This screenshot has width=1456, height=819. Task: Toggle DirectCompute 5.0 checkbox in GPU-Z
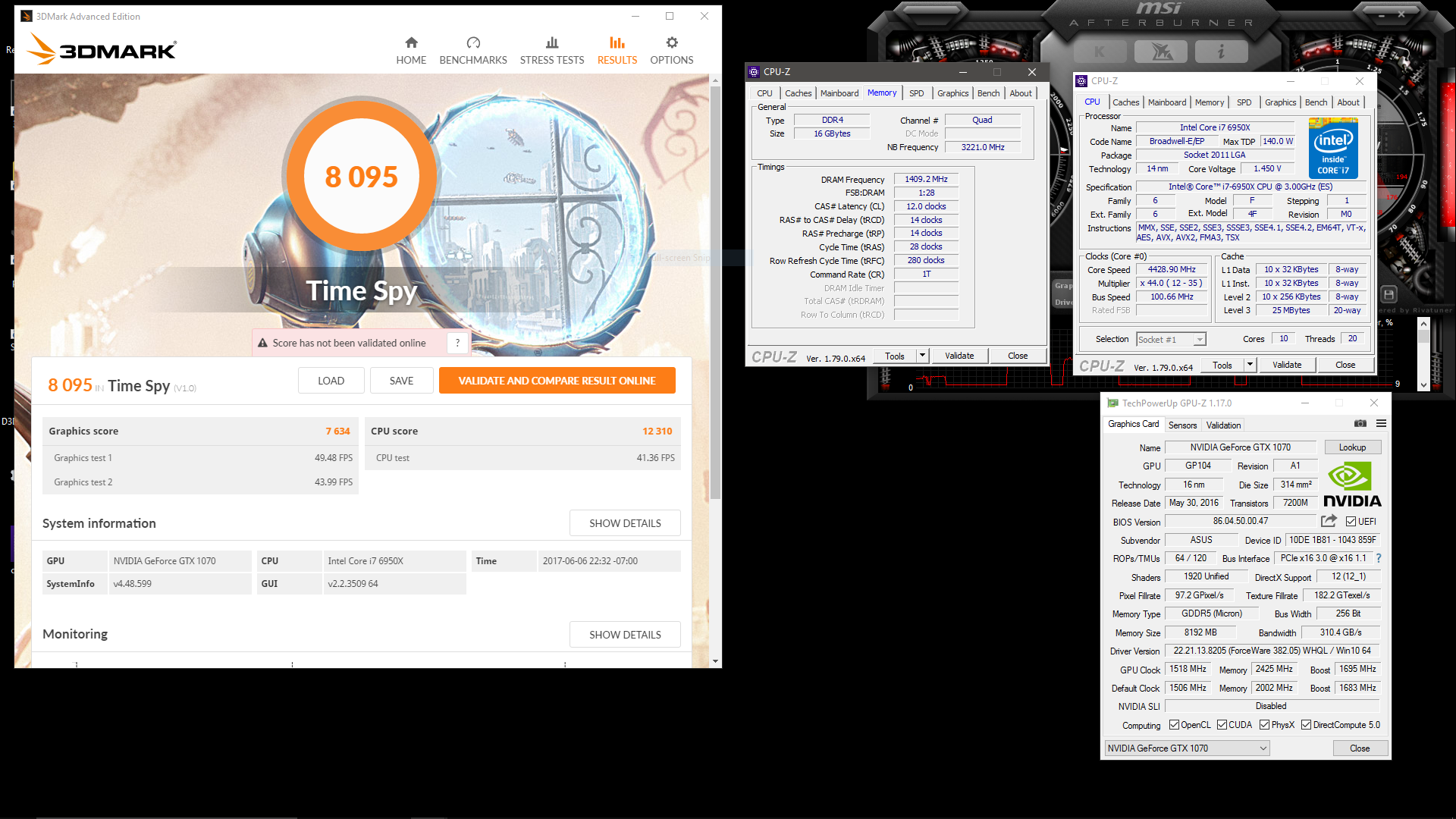pyautogui.click(x=1306, y=725)
